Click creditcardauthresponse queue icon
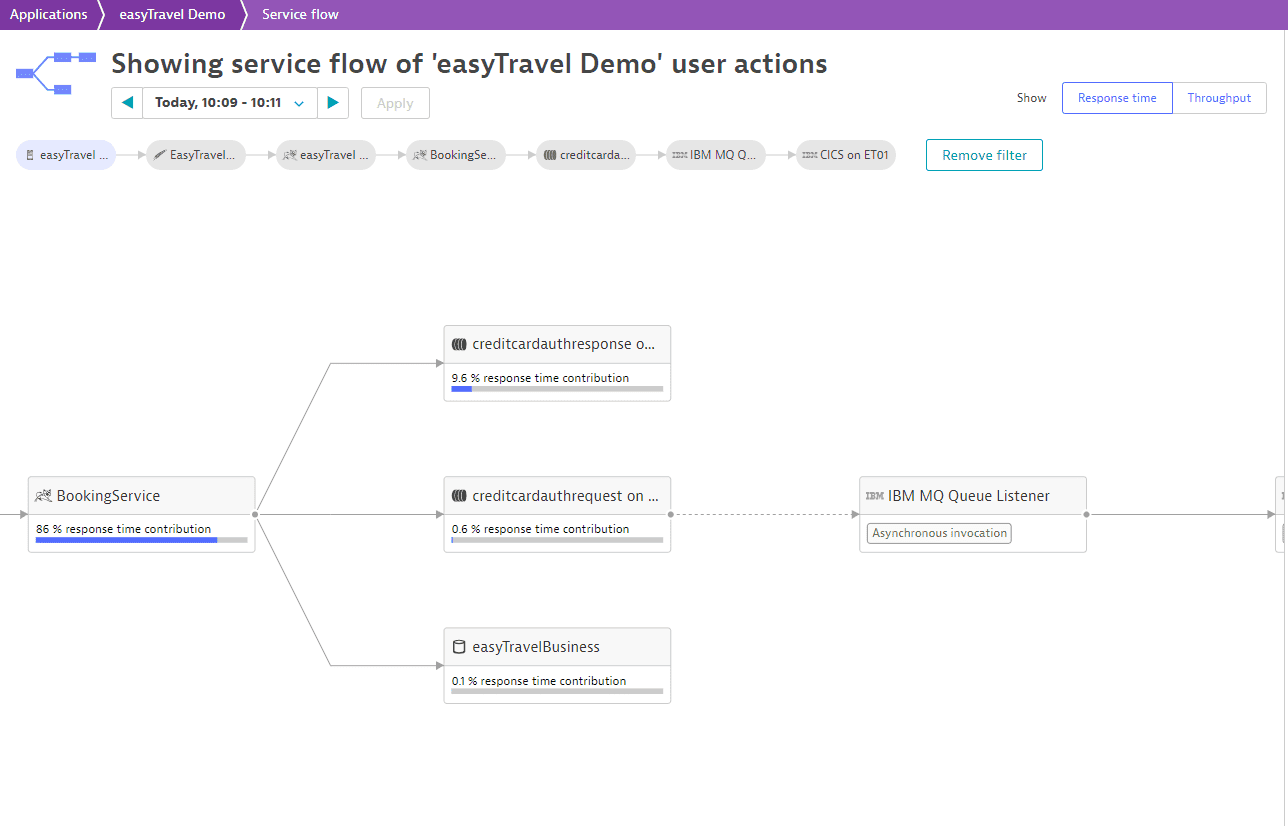Viewport: 1288px width, 826px height. pyautogui.click(x=459, y=344)
